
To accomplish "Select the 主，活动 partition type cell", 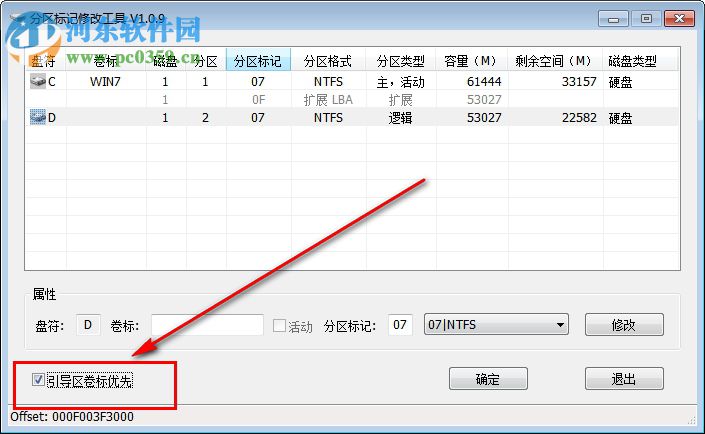I will (401, 81).
